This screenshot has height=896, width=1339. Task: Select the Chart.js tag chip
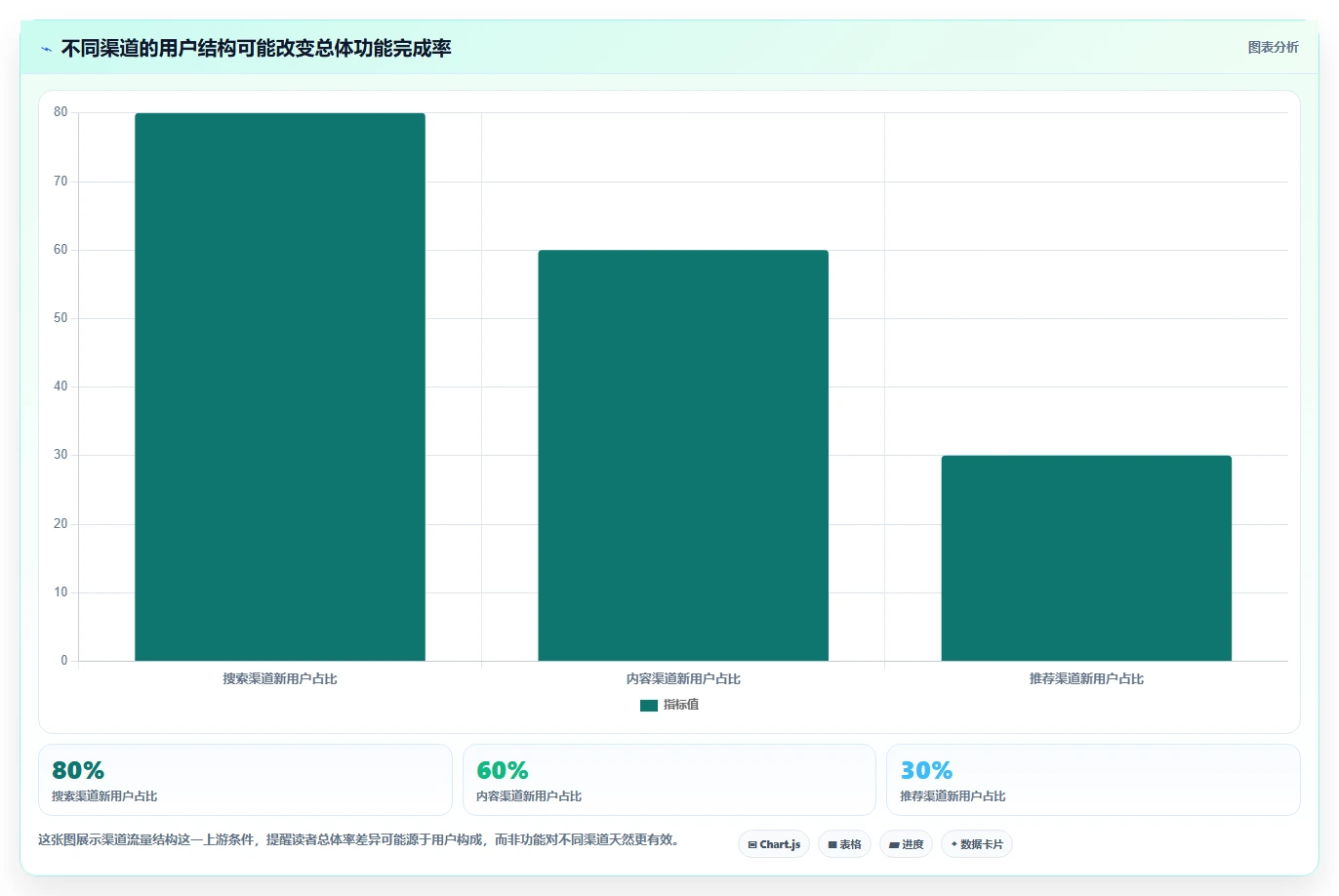coord(774,844)
